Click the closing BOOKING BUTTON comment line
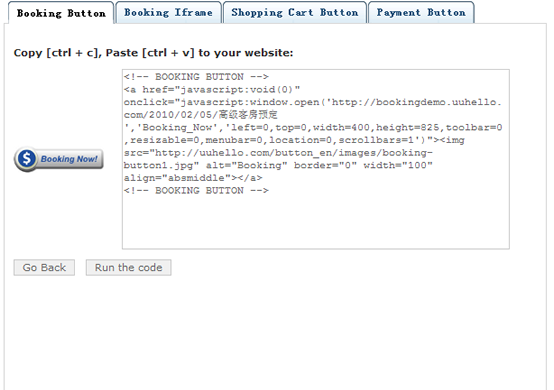The height and width of the screenshot is (390, 554). pyautogui.click(x=196, y=190)
